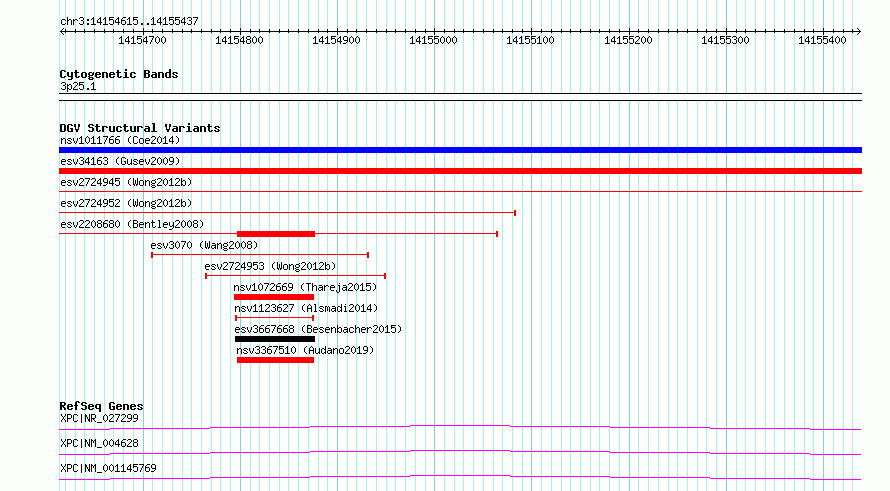Screen dimensions: 890x491
Task: Click the 14154800 ruler position label
Action: (240, 40)
